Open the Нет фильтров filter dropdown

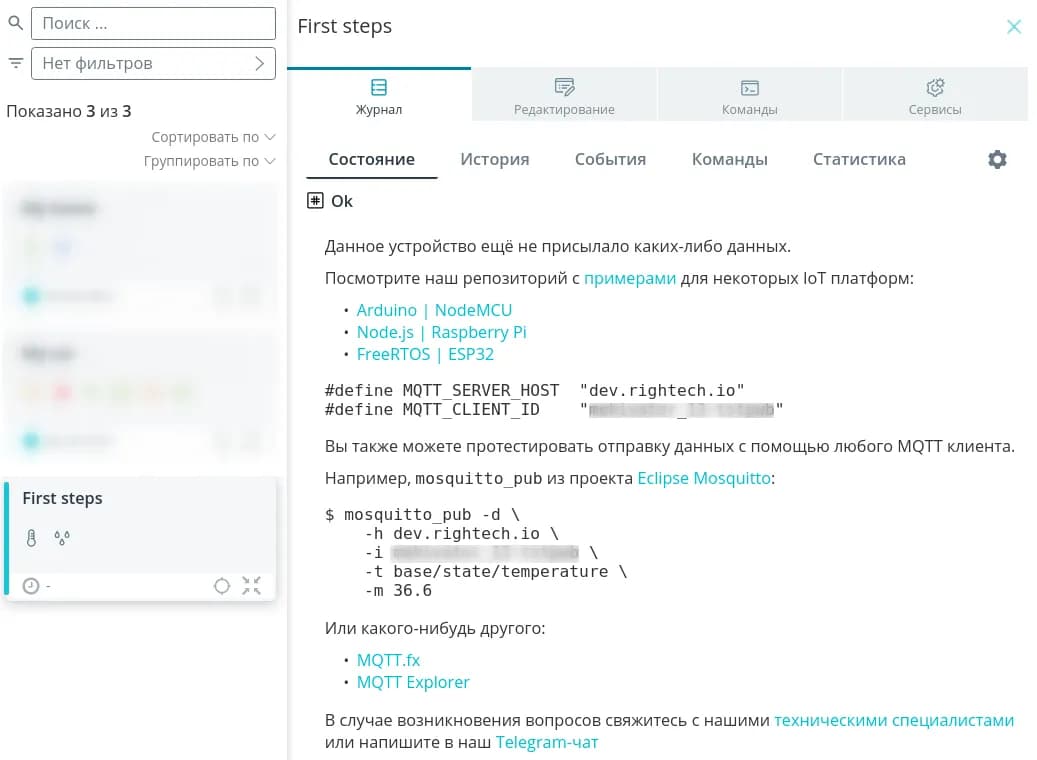click(153, 63)
